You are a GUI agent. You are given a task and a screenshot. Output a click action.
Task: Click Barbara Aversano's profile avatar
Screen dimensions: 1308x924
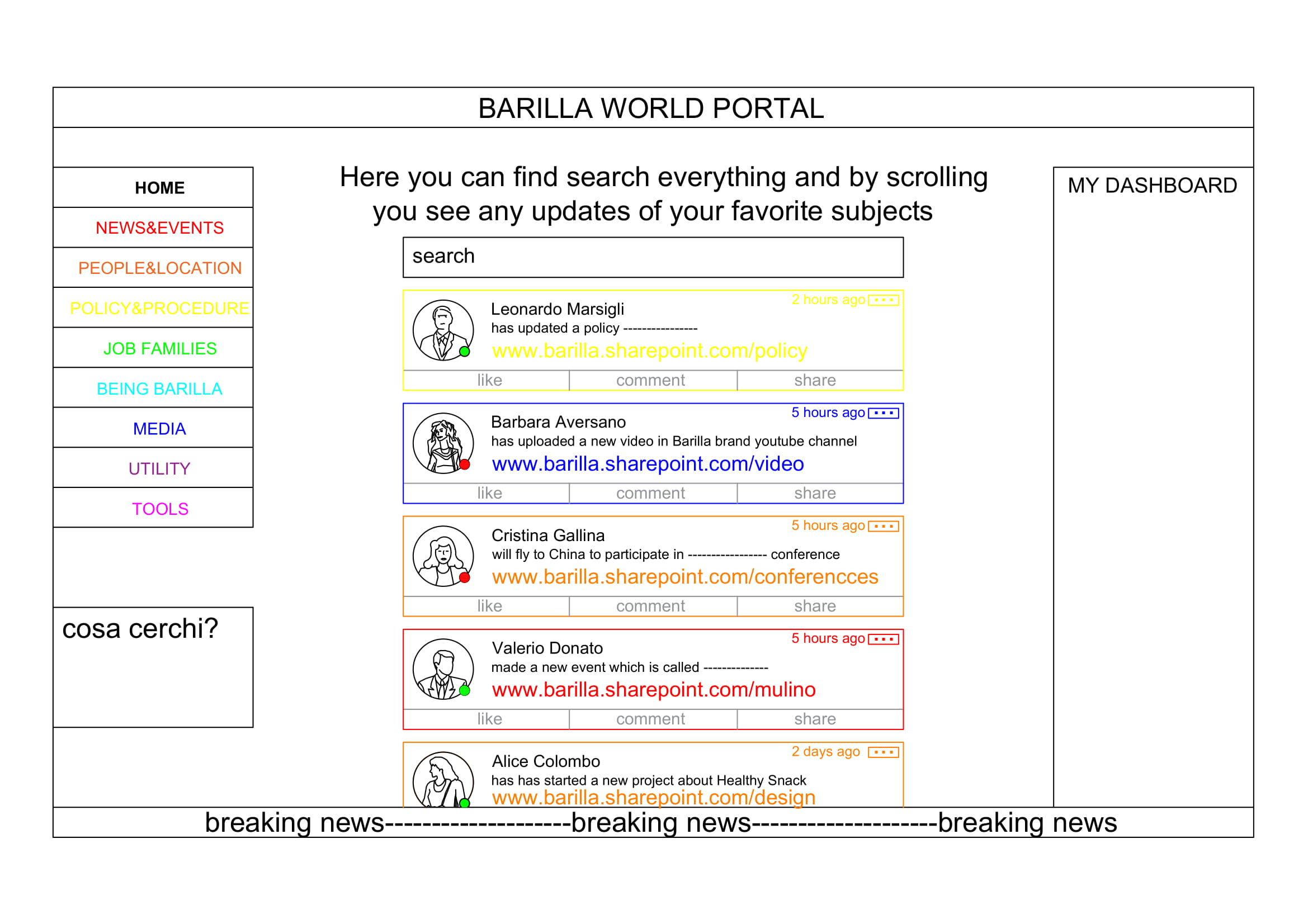tap(443, 443)
